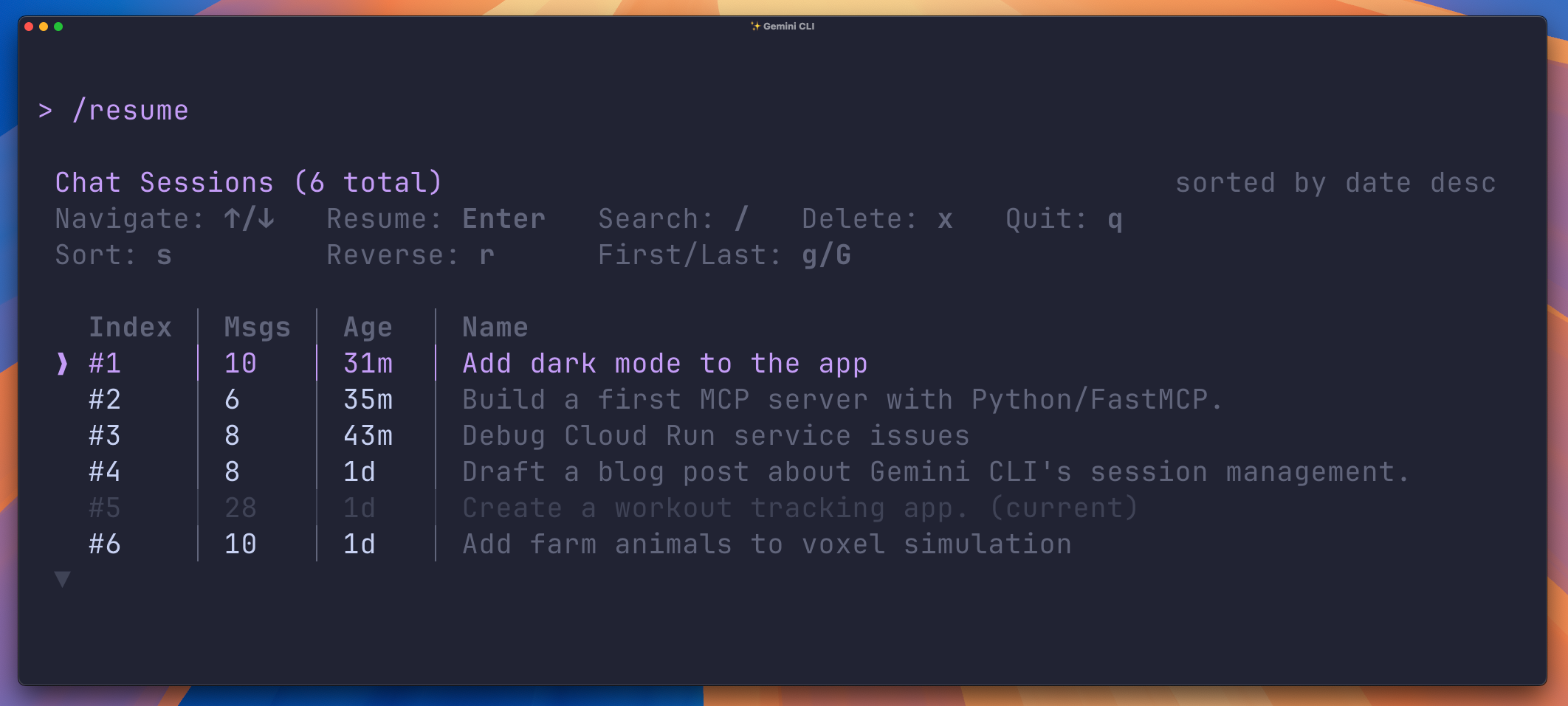Open the Name column header

coord(495,326)
